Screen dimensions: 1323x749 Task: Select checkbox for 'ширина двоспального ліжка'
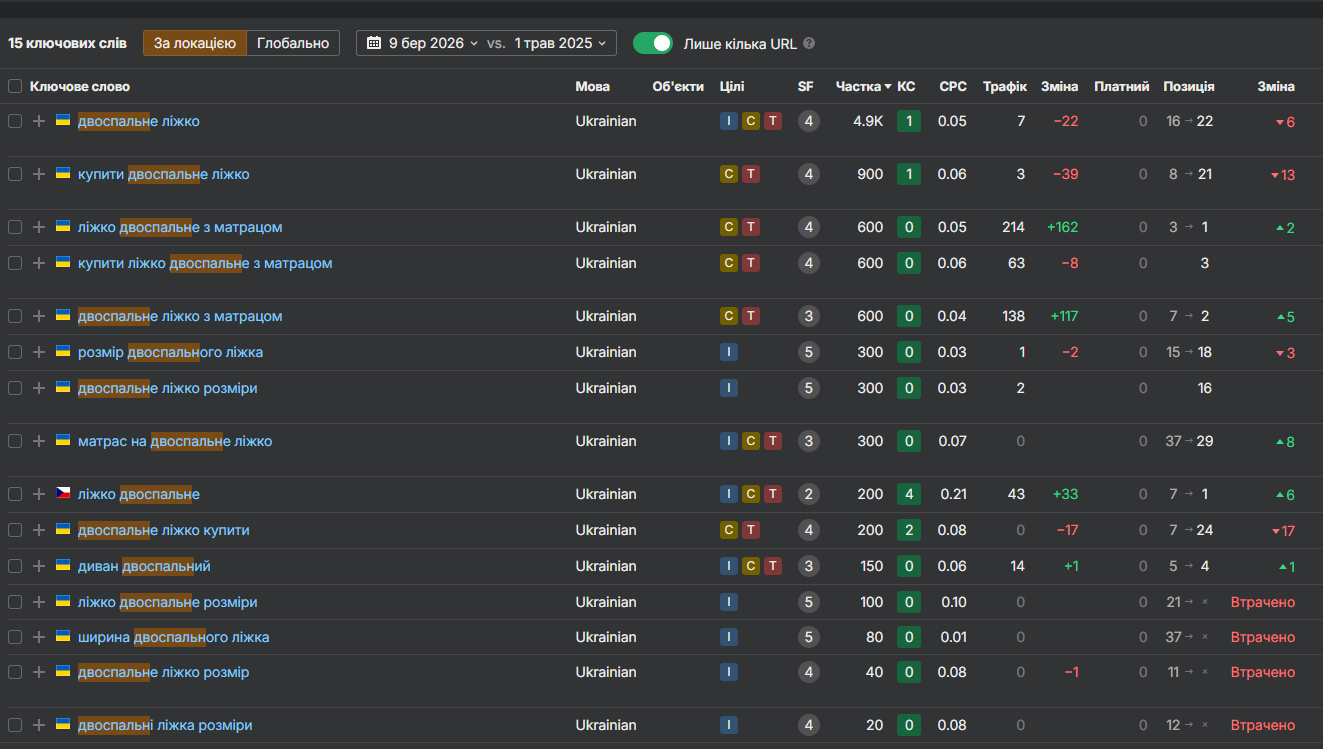point(15,637)
